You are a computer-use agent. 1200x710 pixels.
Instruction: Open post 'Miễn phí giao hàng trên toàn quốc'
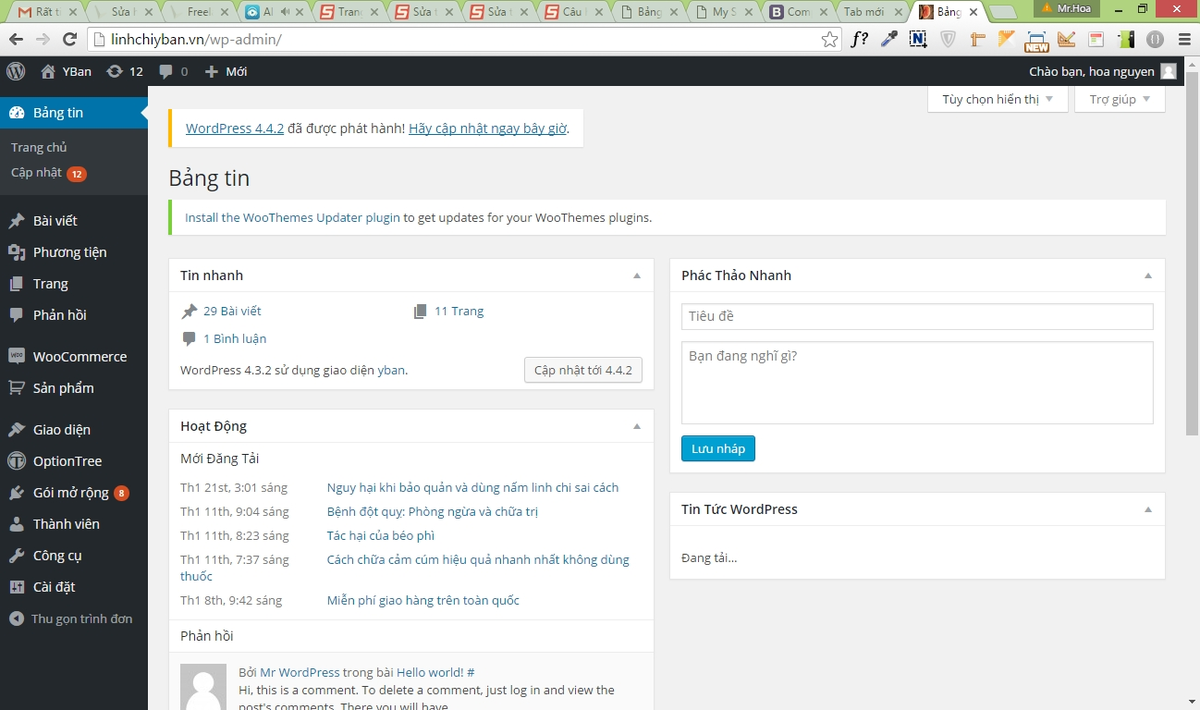pos(423,601)
